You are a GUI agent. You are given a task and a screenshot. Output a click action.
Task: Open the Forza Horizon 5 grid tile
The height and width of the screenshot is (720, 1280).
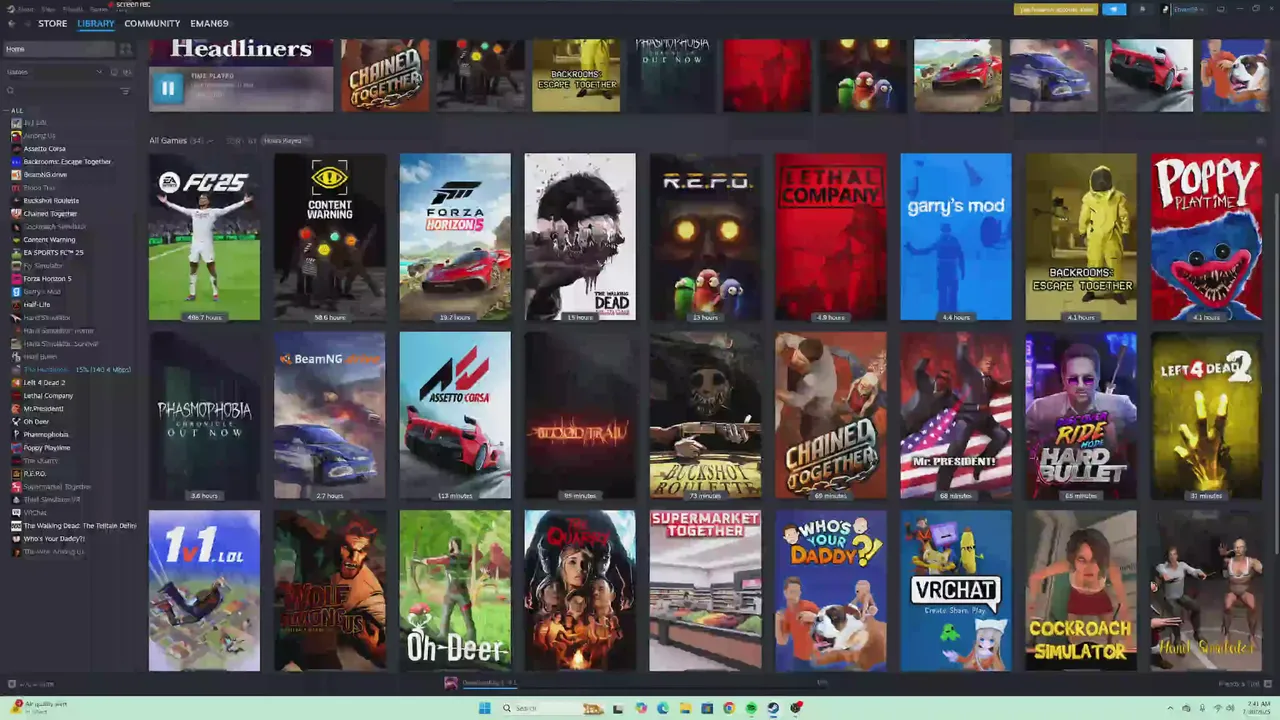coord(455,237)
